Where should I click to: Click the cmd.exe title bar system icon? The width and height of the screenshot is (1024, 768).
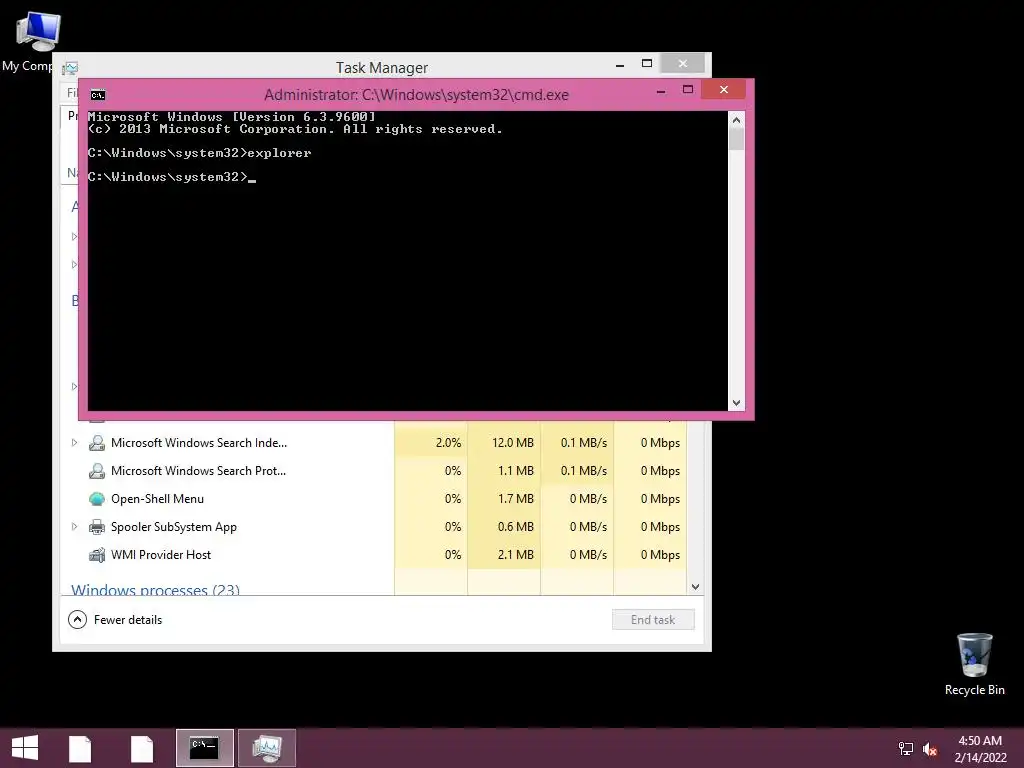coord(98,95)
